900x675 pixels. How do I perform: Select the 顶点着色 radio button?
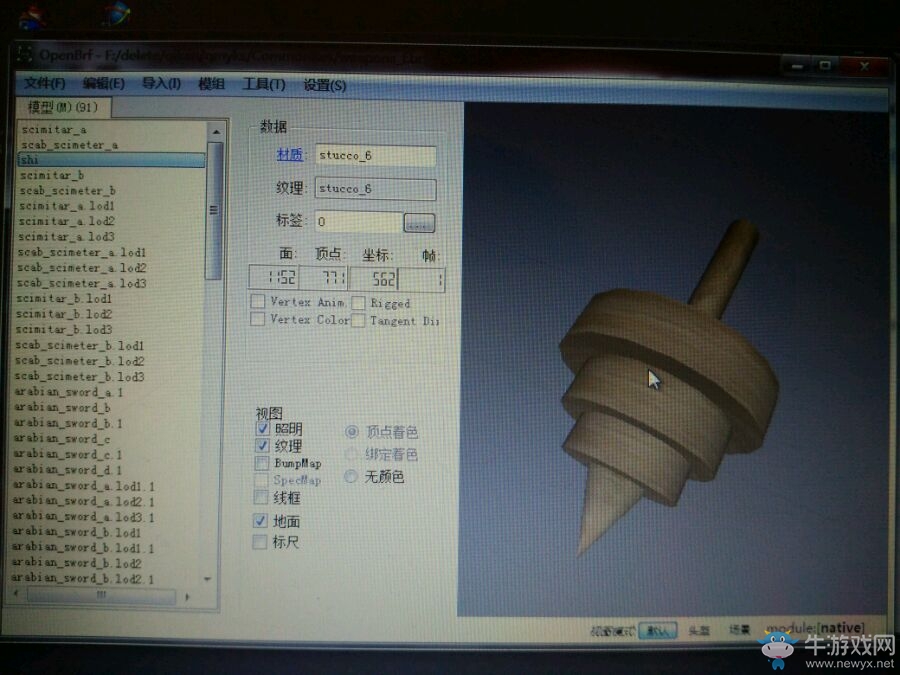click(x=351, y=431)
